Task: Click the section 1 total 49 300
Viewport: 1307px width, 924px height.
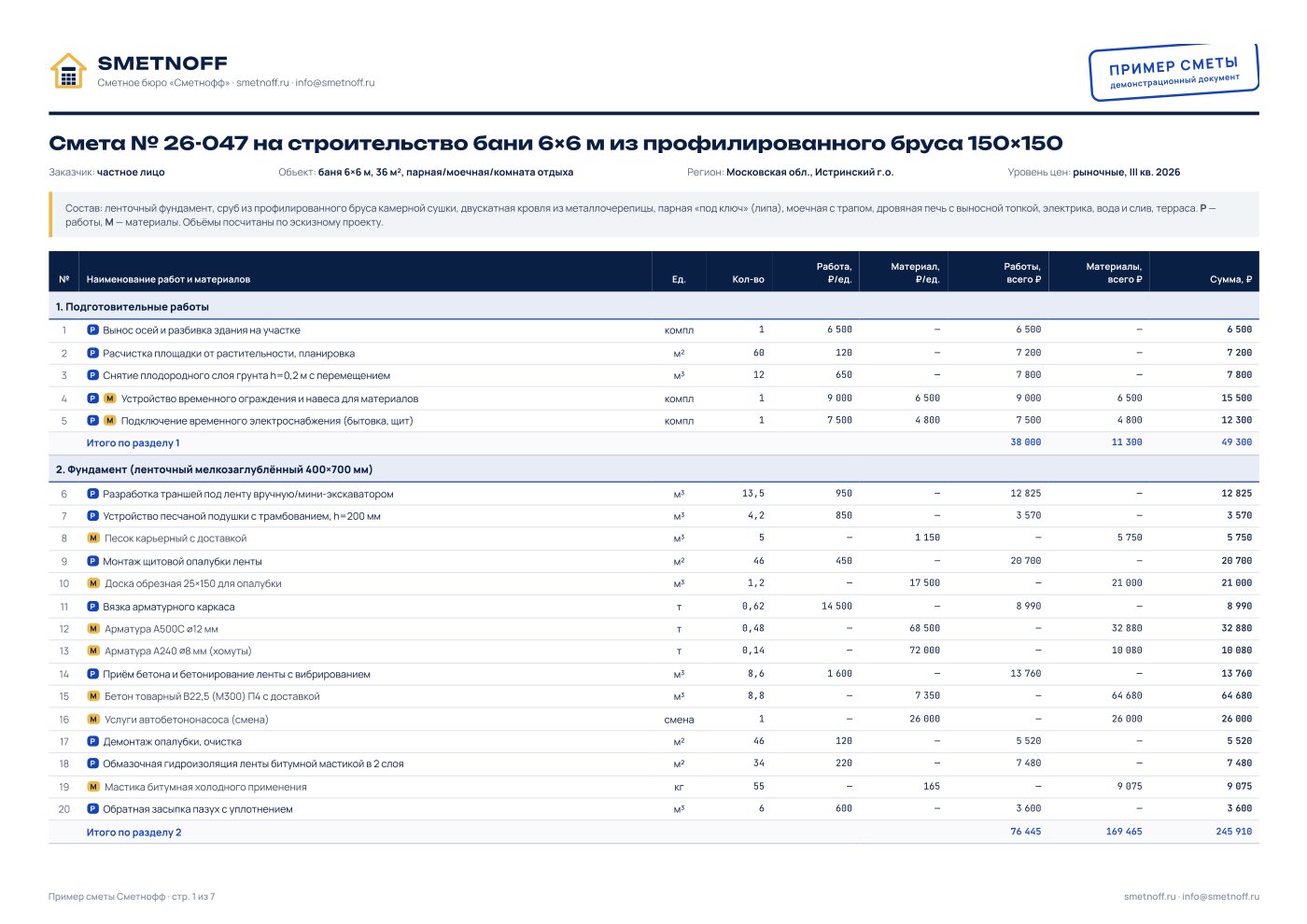Action: pyautogui.click(x=1237, y=442)
